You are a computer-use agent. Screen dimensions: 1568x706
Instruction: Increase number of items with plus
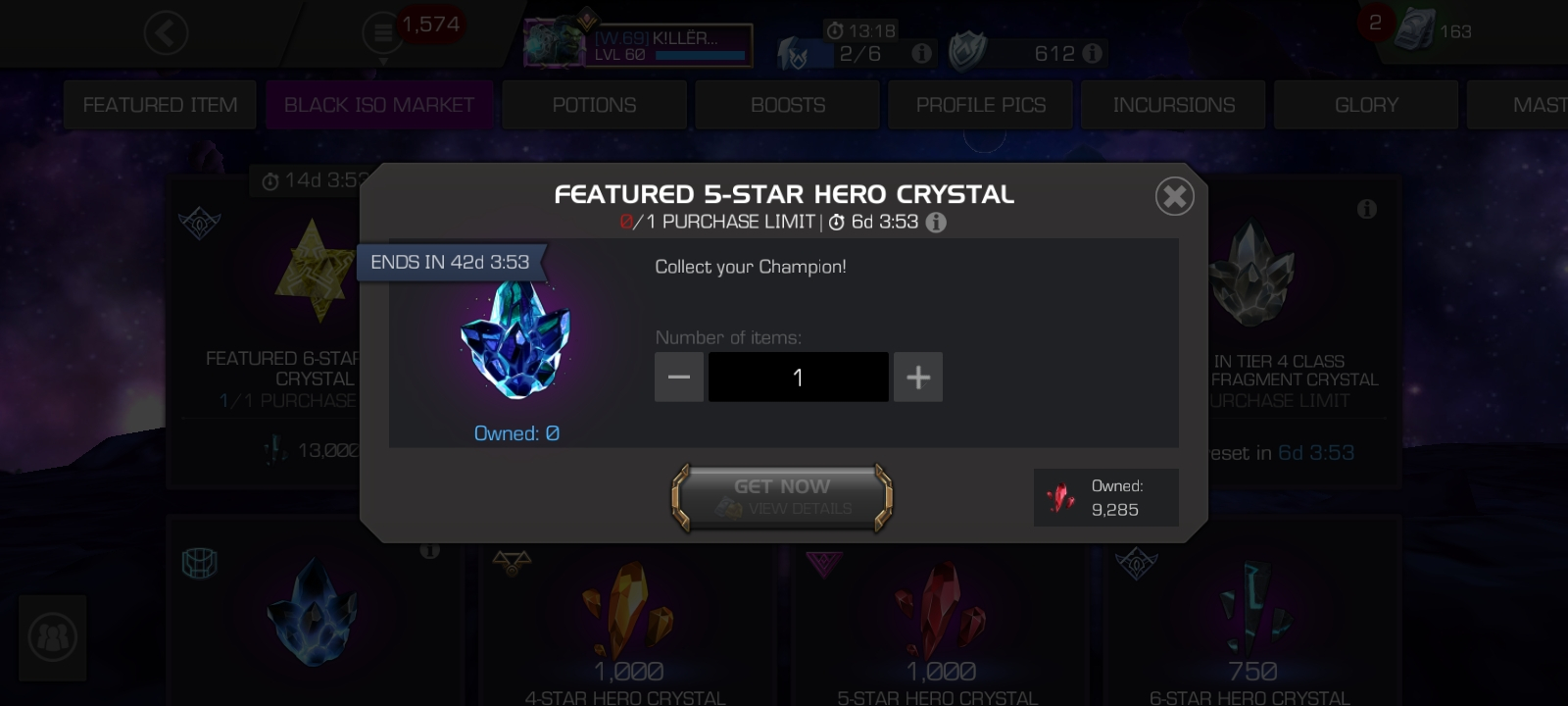click(x=918, y=377)
